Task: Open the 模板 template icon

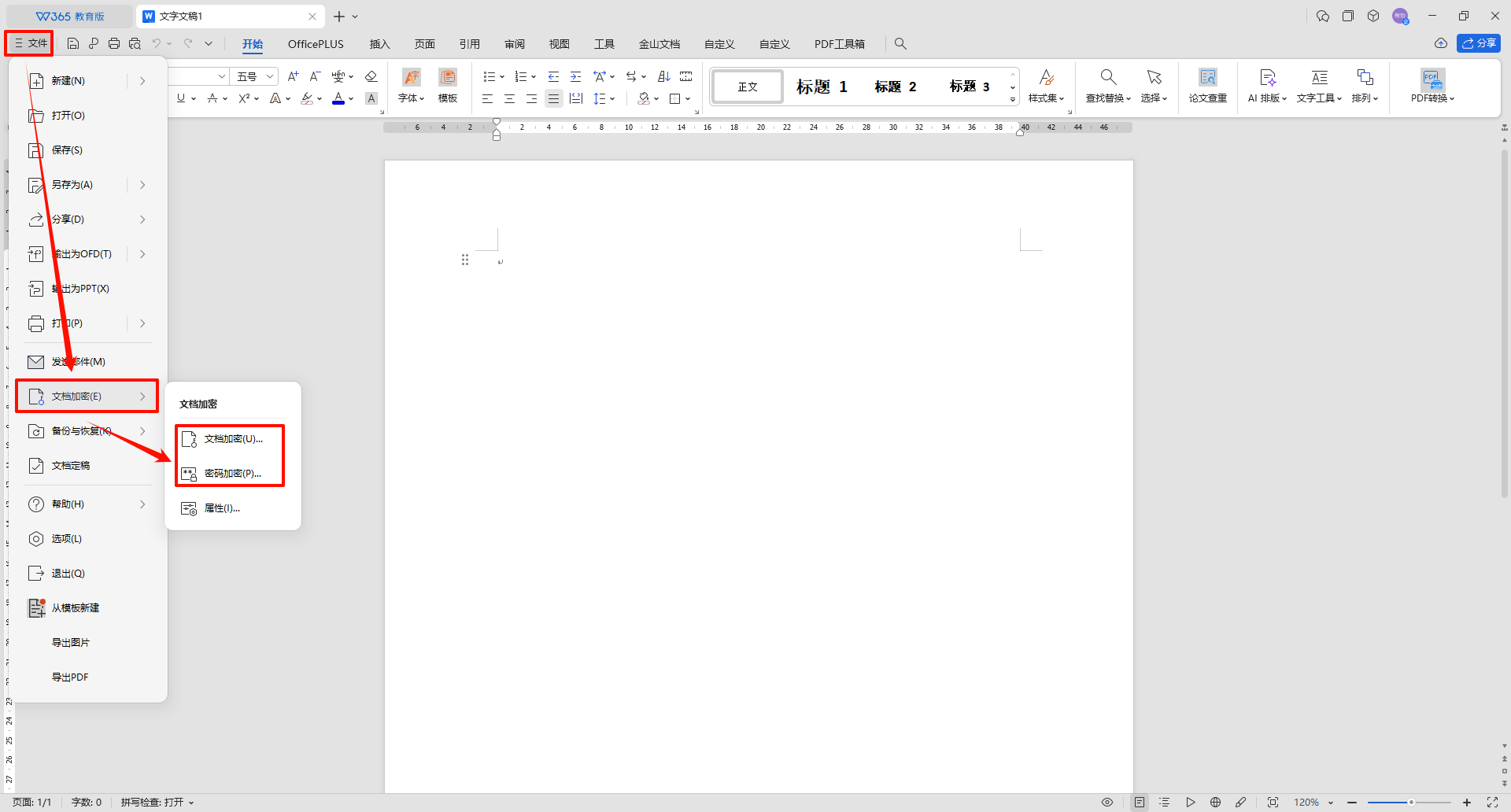Action: (x=448, y=77)
